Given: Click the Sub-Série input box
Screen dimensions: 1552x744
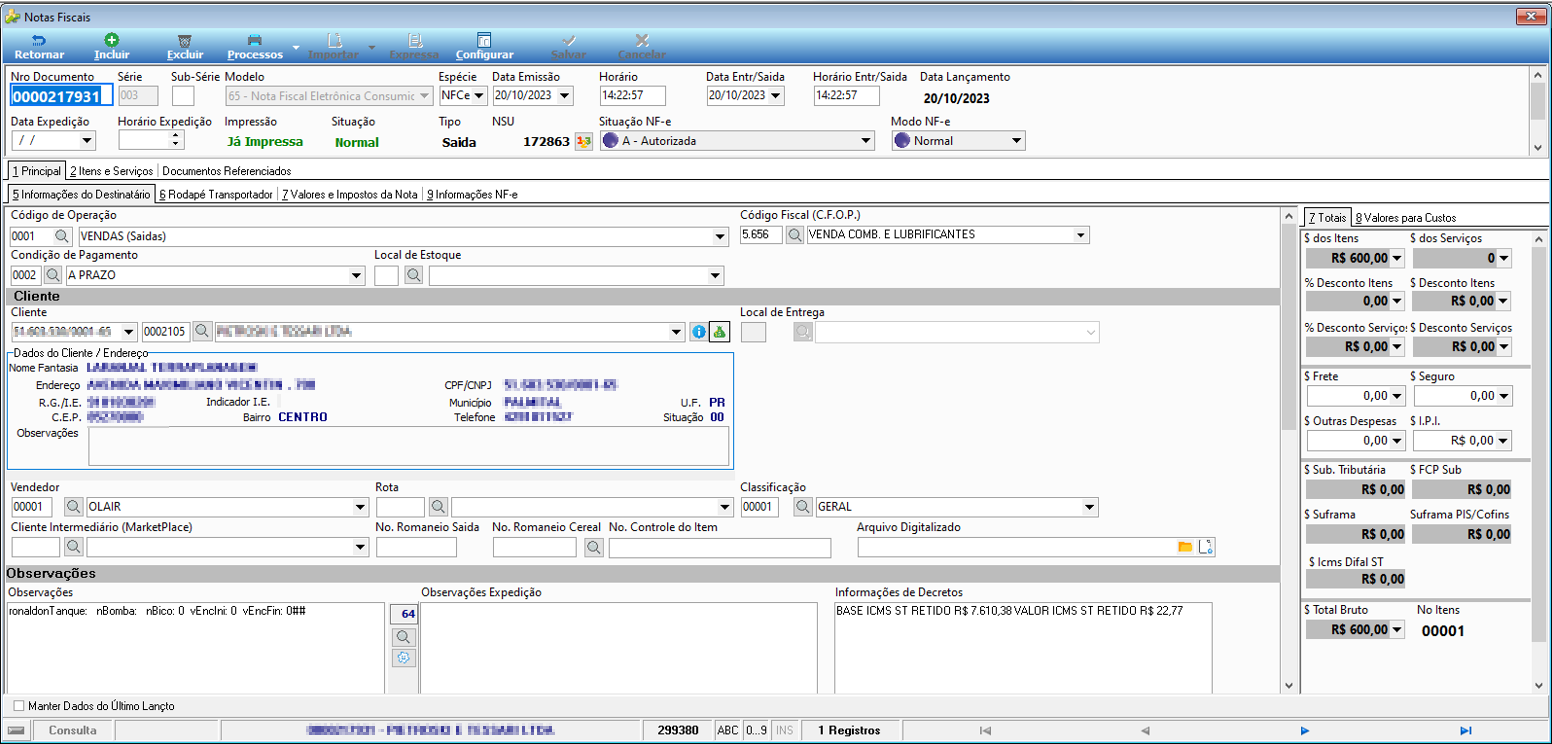Looking at the screenshot, I should pos(182,96).
